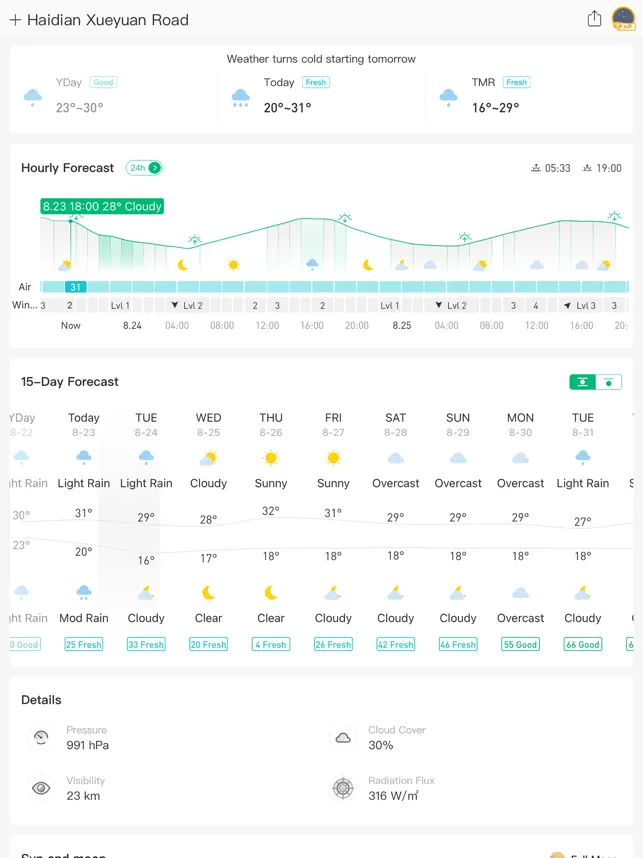The height and width of the screenshot is (858, 643).
Task: Open the 46 Fresh air quality badge
Action: point(458,645)
